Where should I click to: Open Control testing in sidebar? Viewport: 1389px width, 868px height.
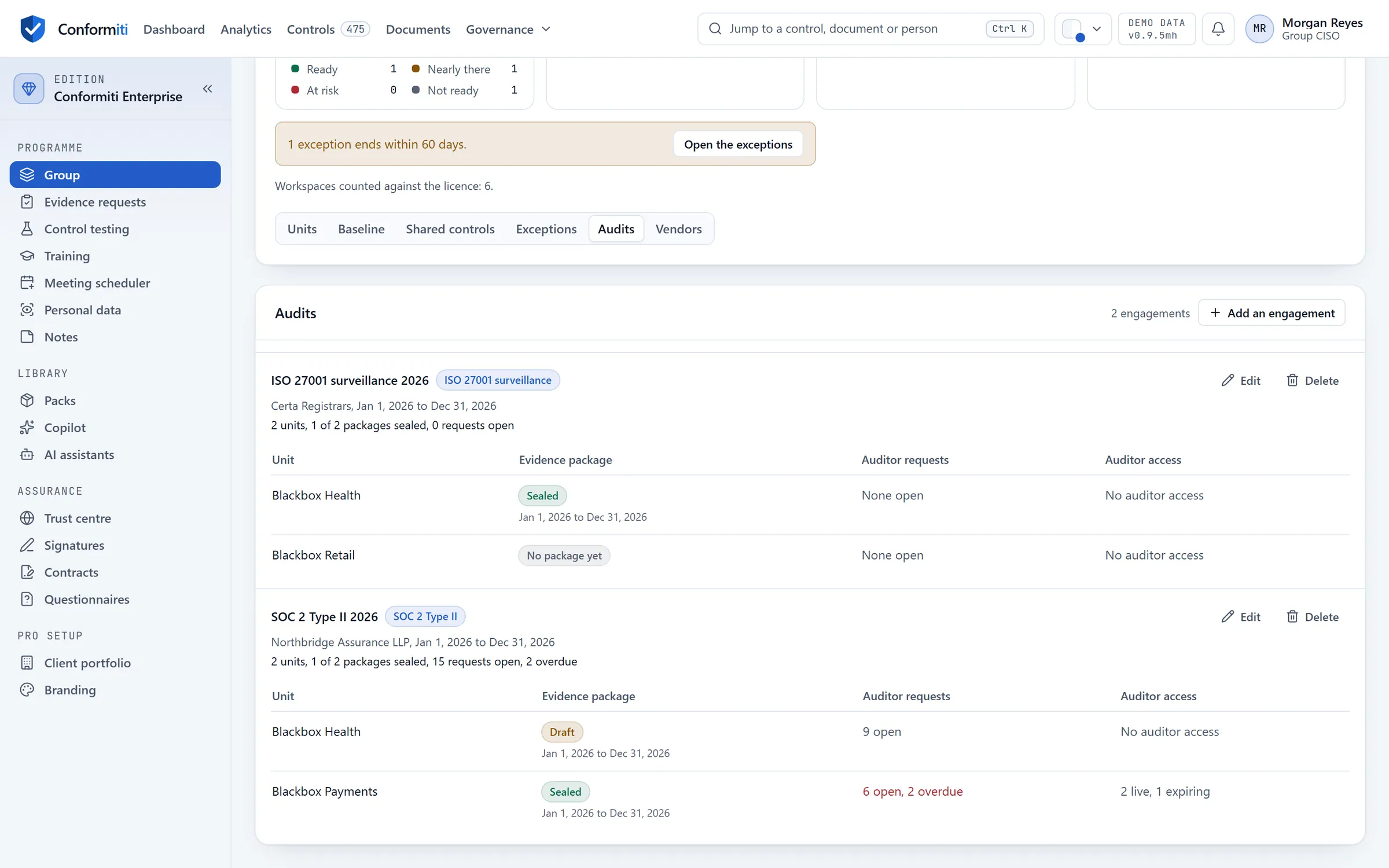[115, 229]
